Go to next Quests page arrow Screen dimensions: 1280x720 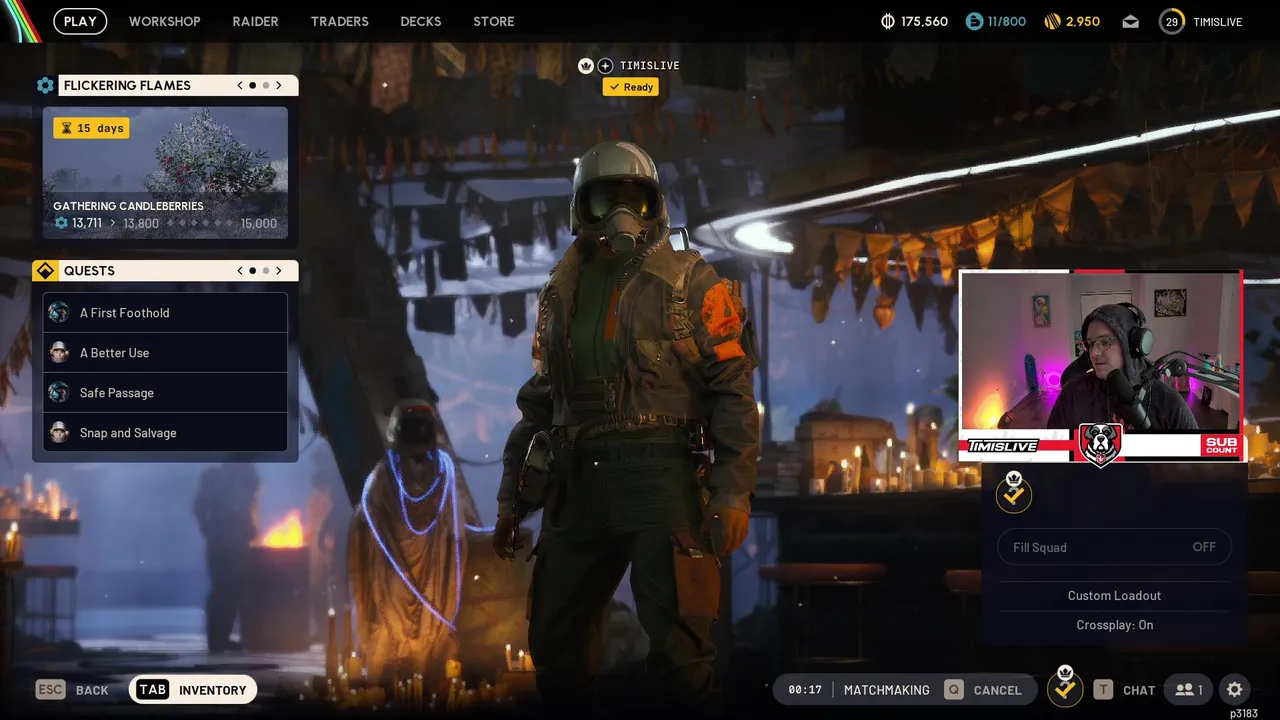tap(279, 271)
